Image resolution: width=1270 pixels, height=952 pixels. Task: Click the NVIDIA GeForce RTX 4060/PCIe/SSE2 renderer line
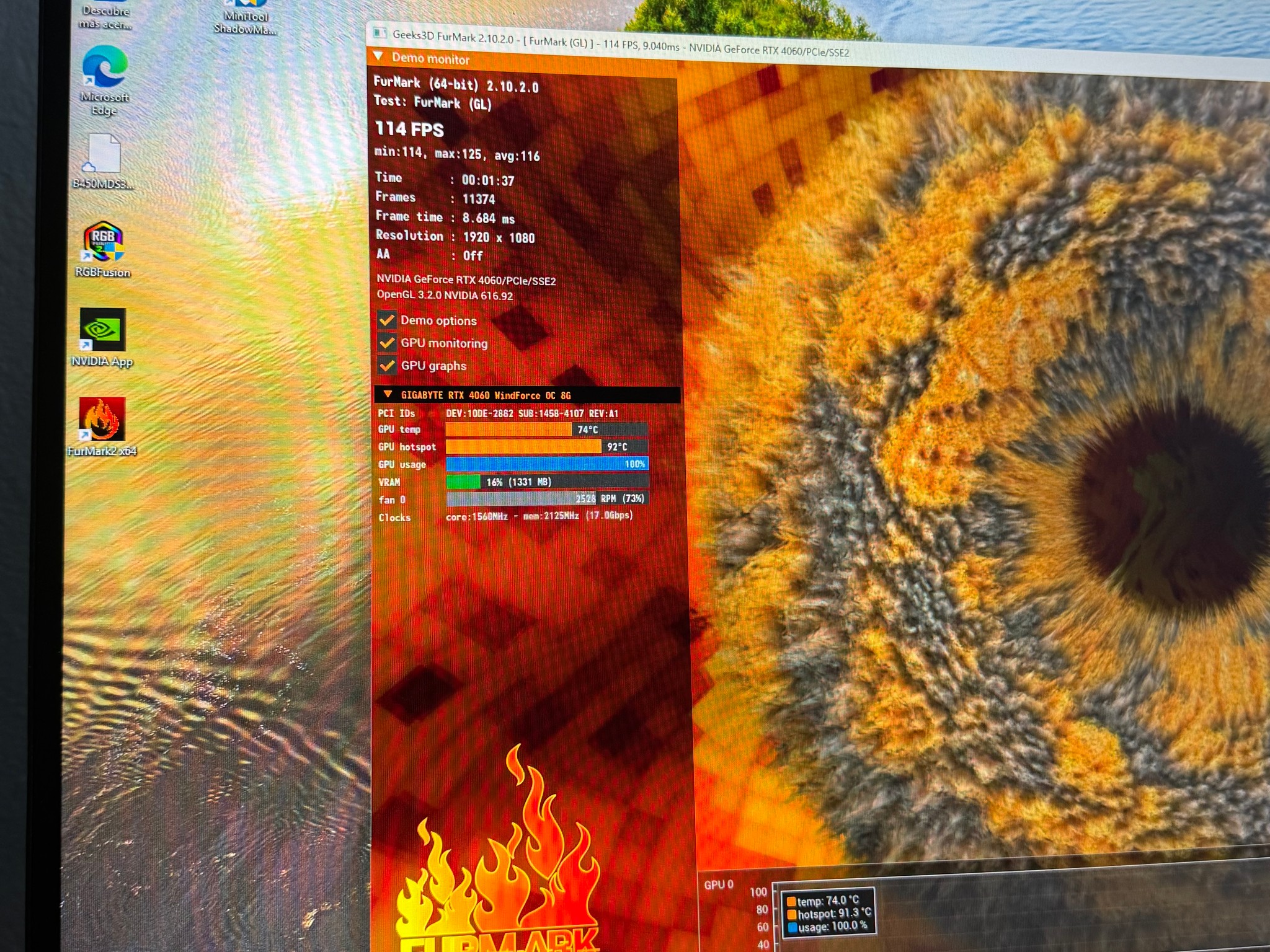click(x=466, y=280)
